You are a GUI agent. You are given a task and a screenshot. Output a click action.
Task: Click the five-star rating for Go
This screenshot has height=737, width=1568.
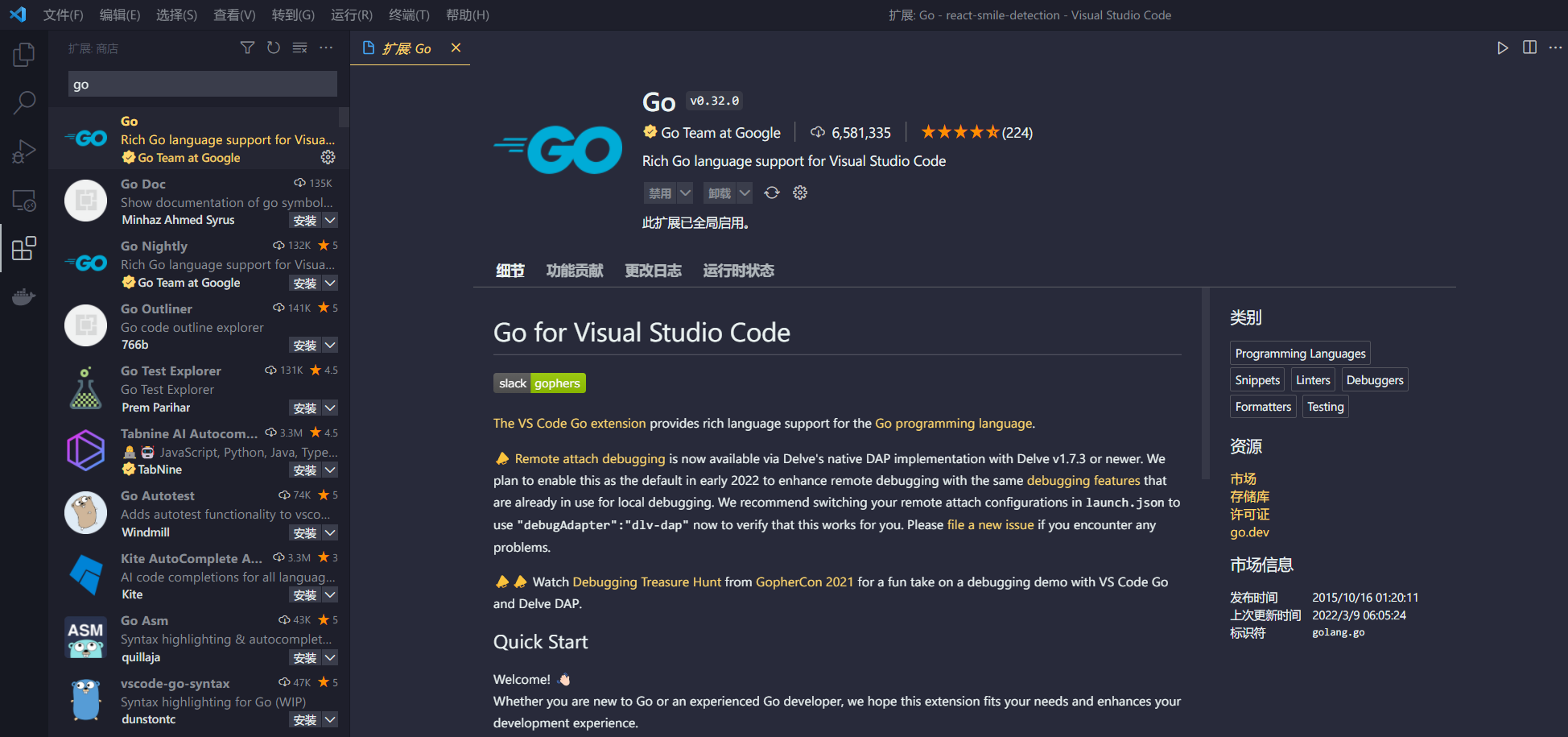pos(960,132)
